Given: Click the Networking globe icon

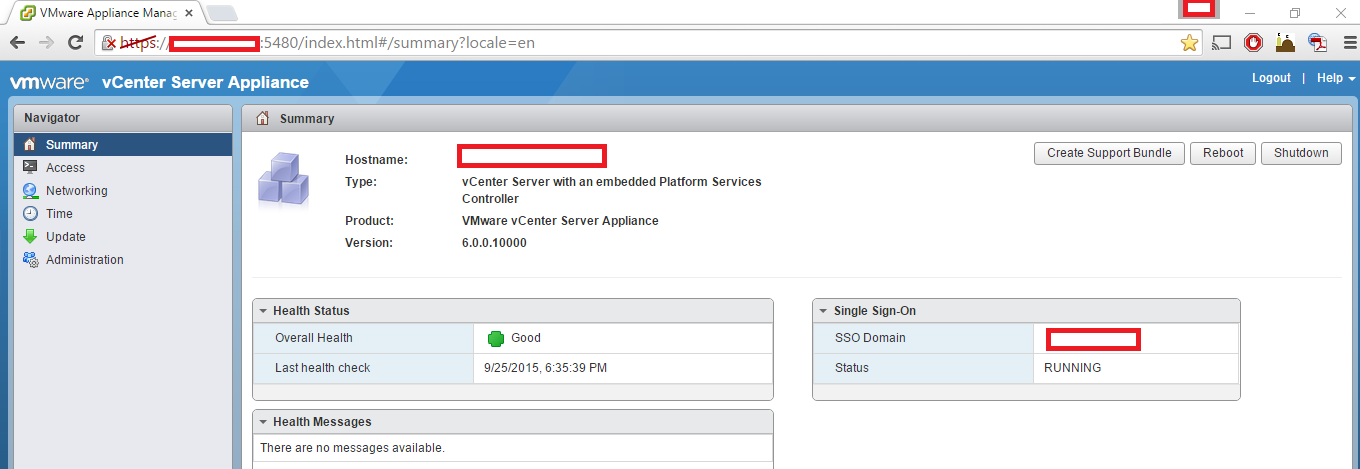Looking at the screenshot, I should click(x=30, y=191).
